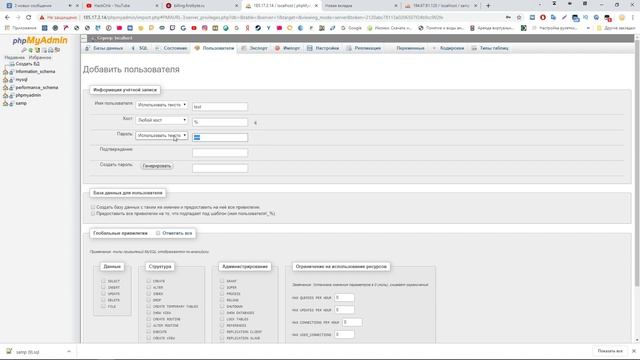Click the Генерировать button
The height and width of the screenshot is (360, 640).
click(157, 166)
